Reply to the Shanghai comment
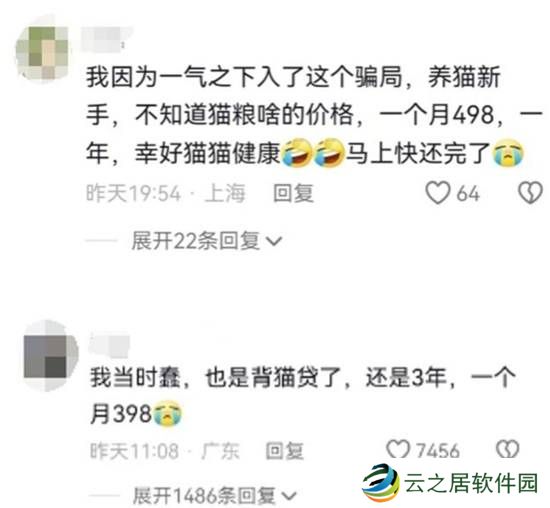This screenshot has height=508, width=550. [x=293, y=193]
